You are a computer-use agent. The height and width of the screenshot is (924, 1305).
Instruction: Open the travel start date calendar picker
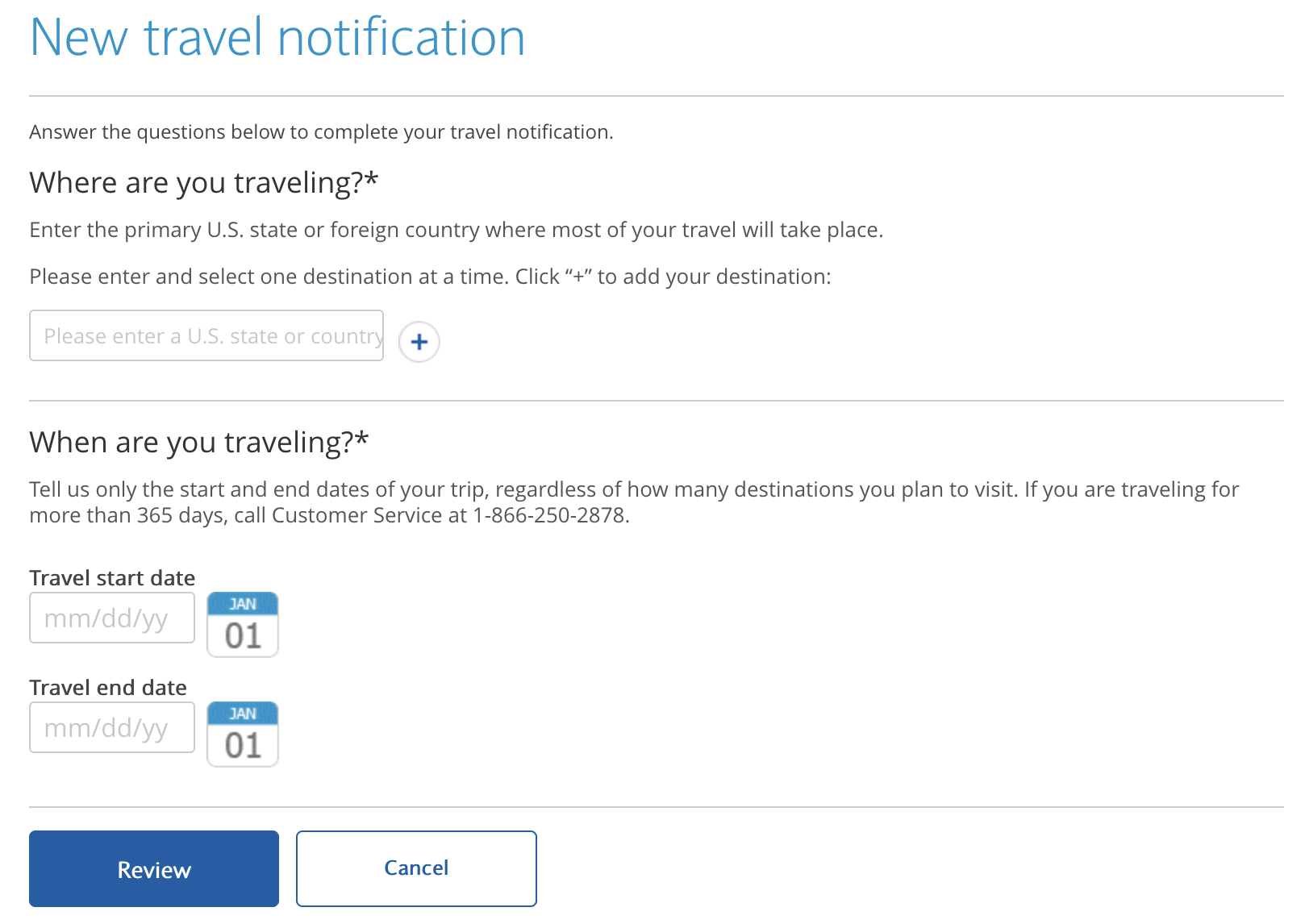click(x=243, y=625)
